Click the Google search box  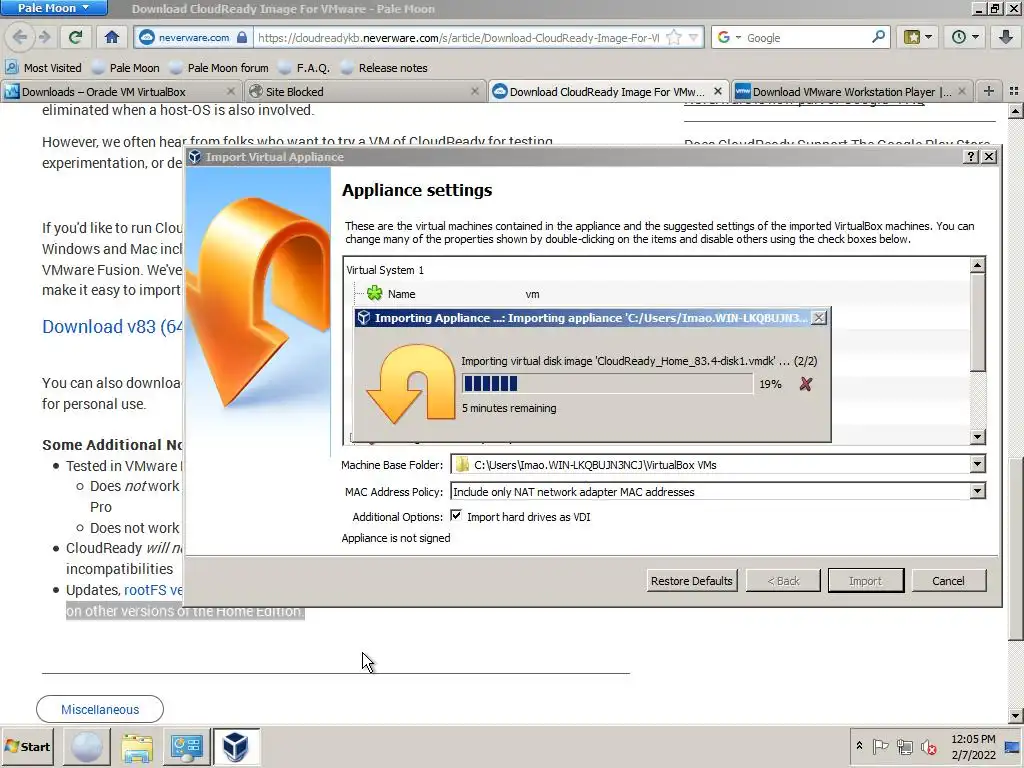coord(807,37)
